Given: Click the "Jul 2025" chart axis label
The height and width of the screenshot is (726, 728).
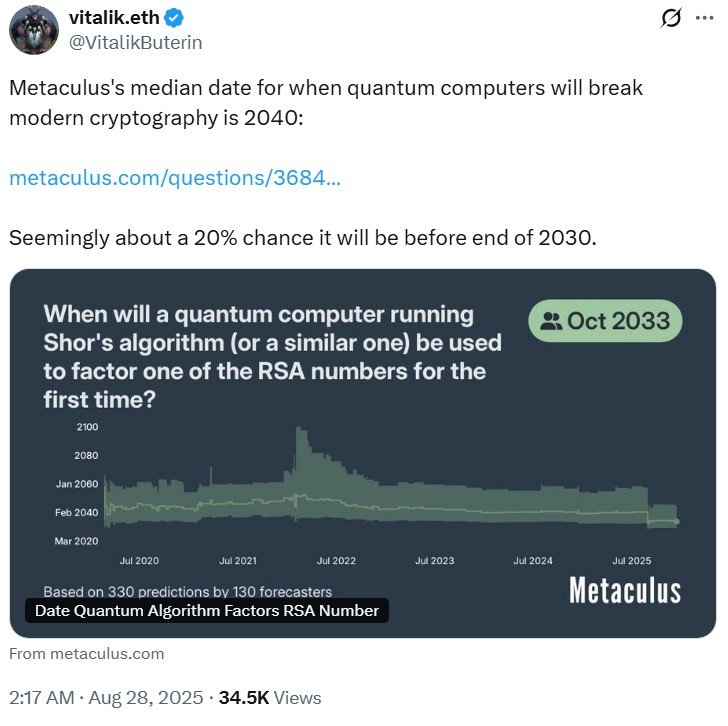Looking at the screenshot, I should pyautogui.click(x=631, y=561).
